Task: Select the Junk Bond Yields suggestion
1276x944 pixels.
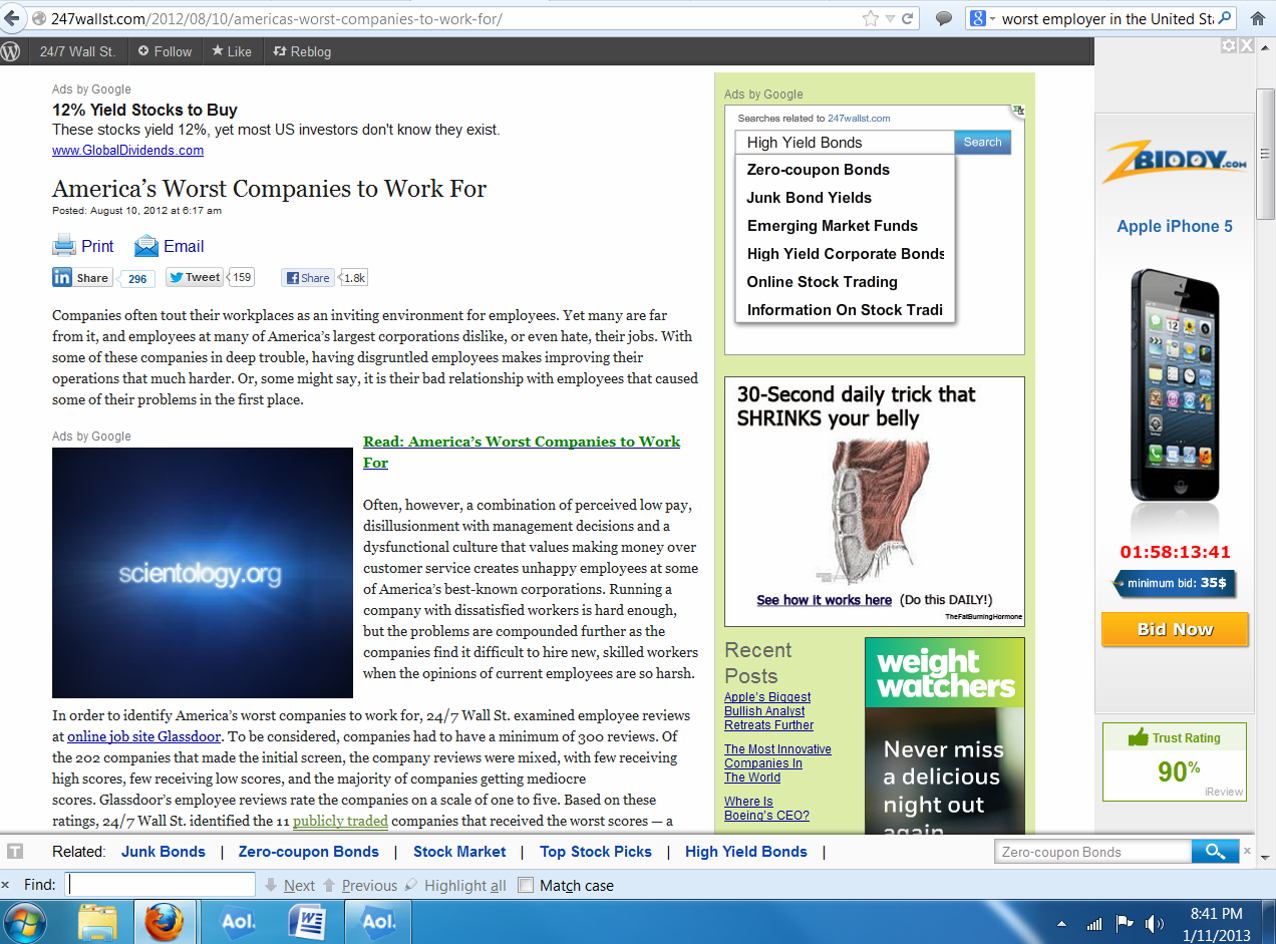Action: coord(809,198)
